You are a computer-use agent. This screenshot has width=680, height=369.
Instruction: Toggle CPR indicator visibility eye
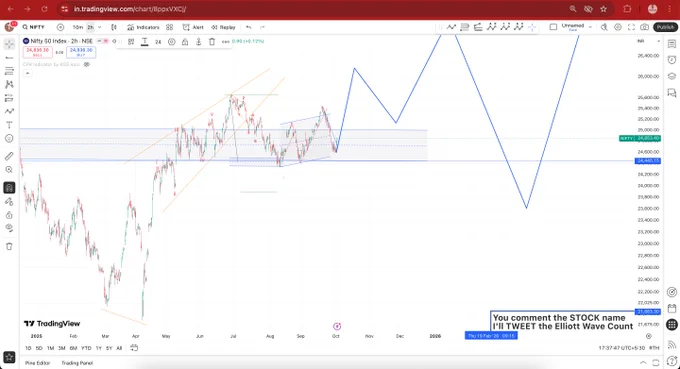pos(87,64)
